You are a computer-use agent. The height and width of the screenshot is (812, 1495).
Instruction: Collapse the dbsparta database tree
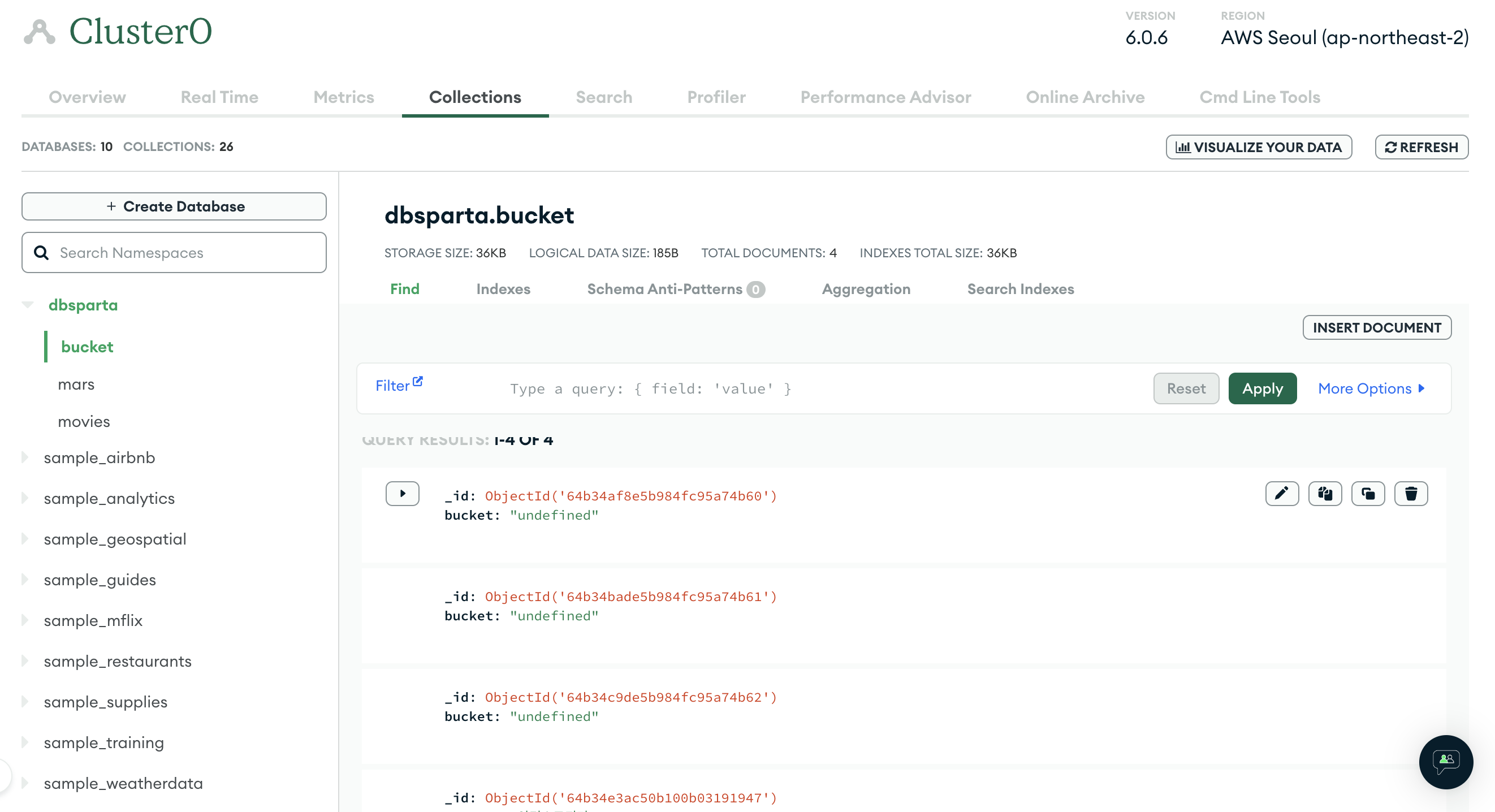coord(27,305)
